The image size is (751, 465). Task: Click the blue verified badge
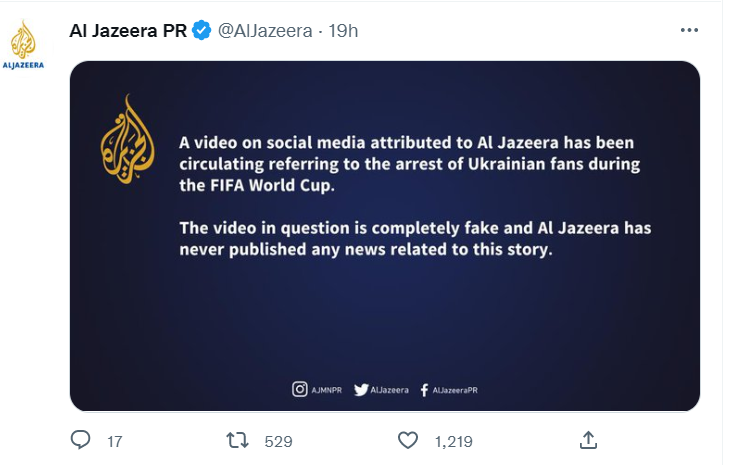point(202,30)
